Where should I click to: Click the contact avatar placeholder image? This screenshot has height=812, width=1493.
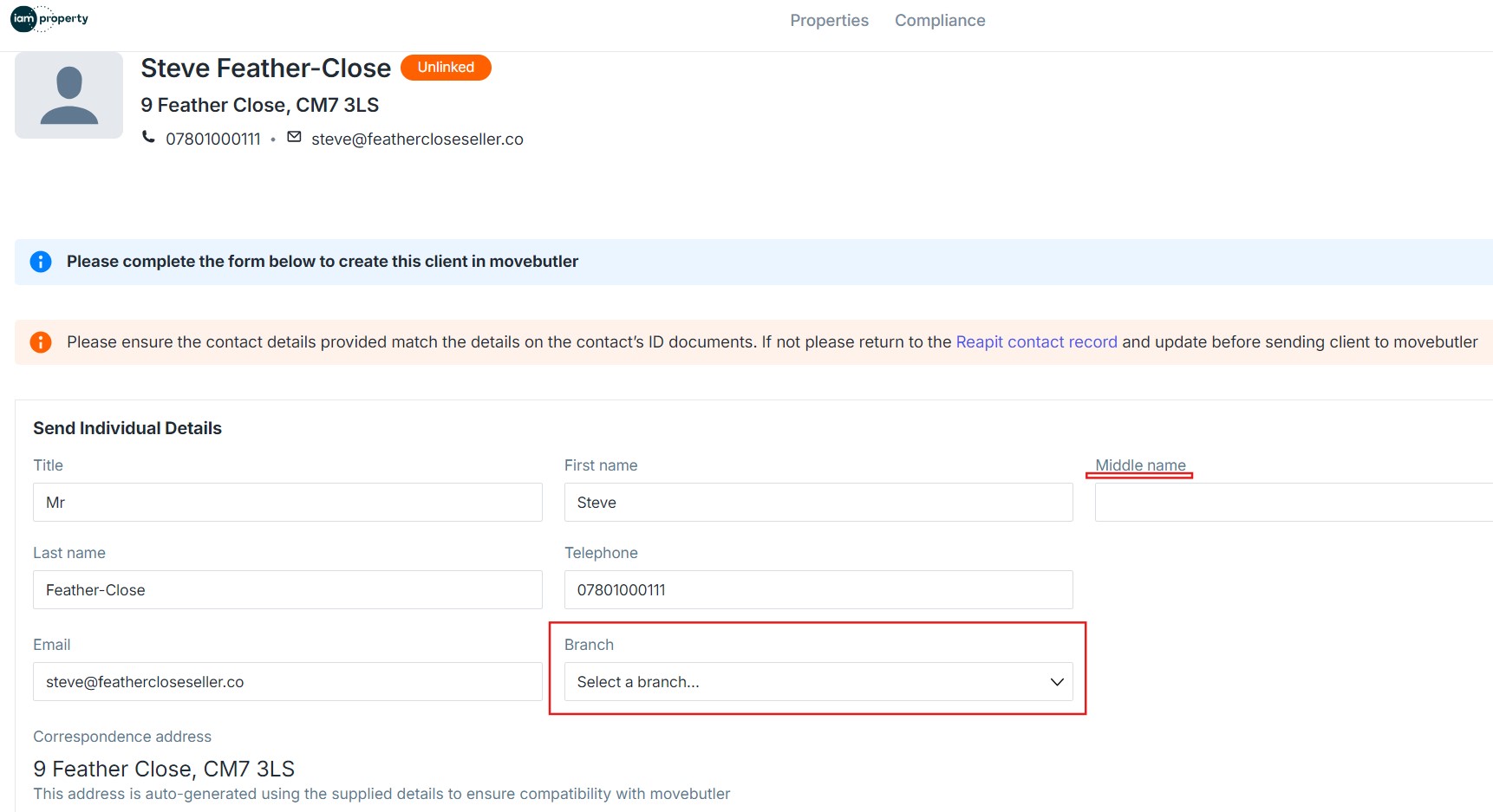(68, 95)
